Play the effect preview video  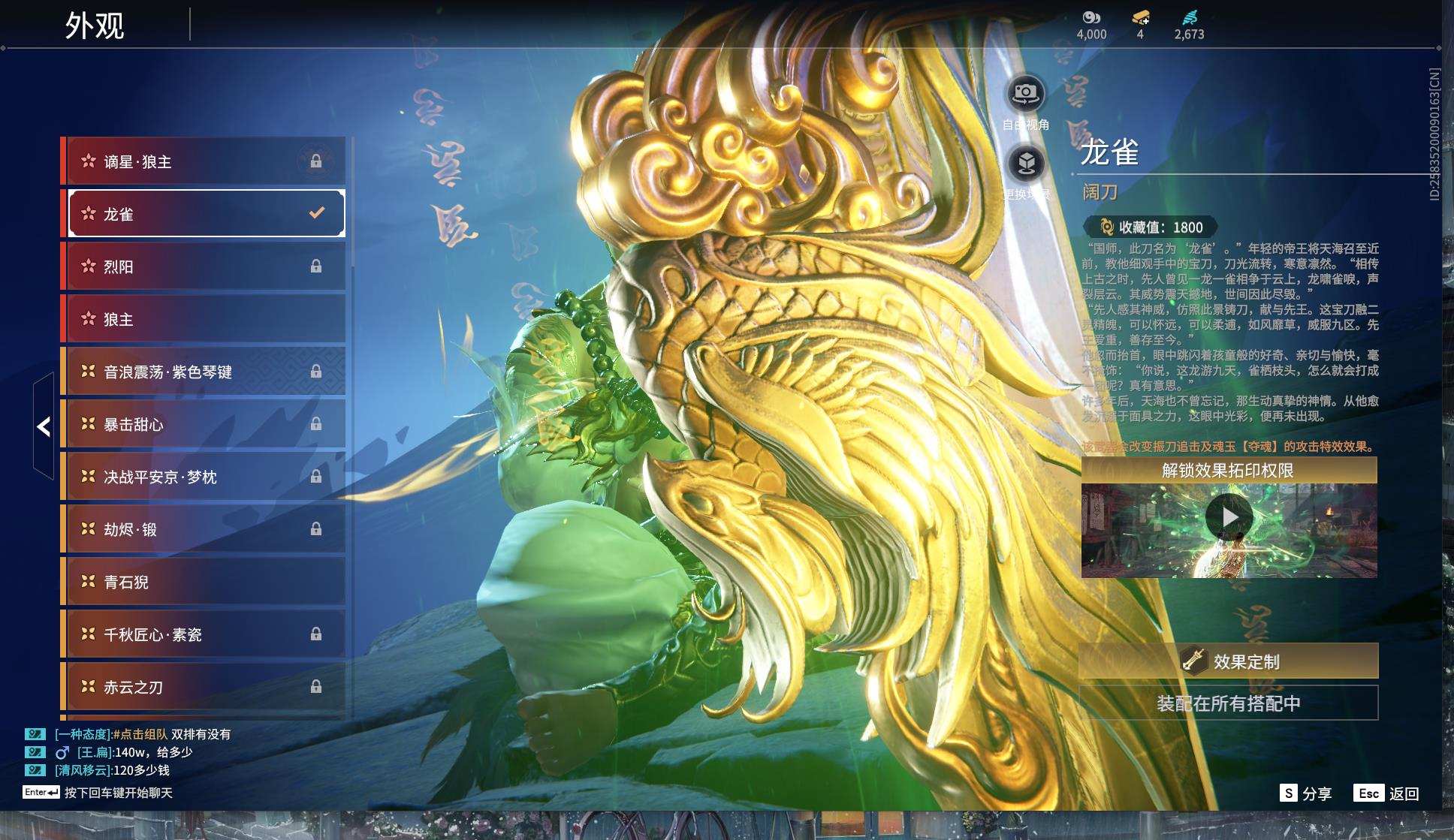pyautogui.click(x=1229, y=517)
